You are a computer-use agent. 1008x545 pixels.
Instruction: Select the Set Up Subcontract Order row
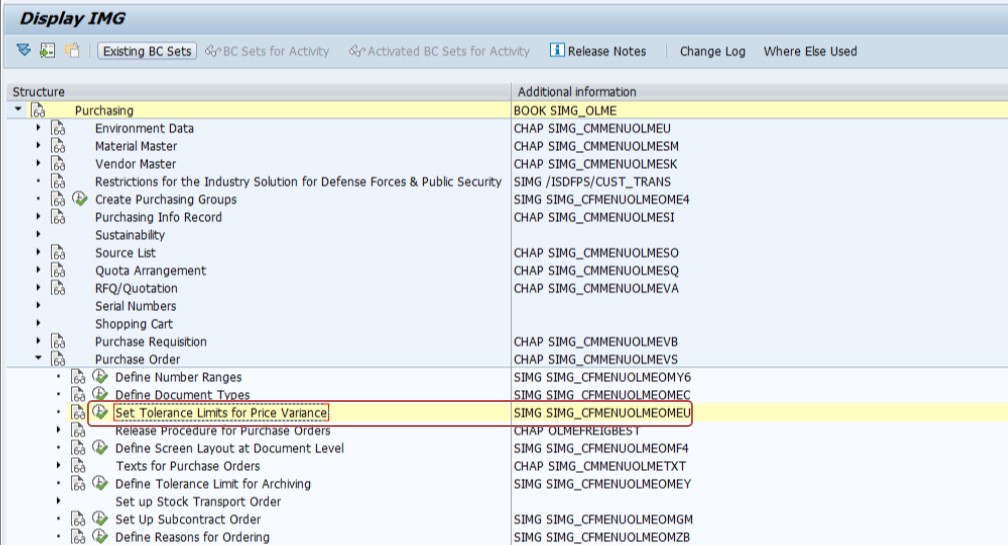(x=188, y=519)
